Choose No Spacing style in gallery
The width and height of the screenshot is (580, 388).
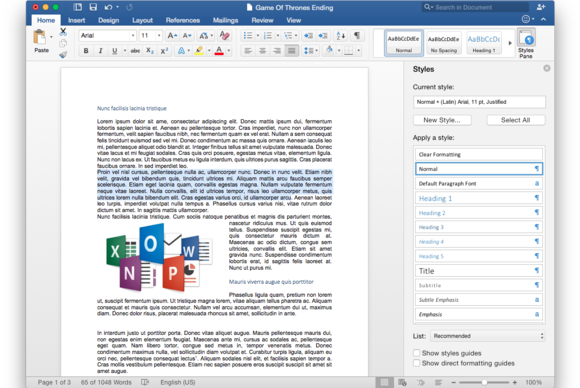[x=444, y=43]
